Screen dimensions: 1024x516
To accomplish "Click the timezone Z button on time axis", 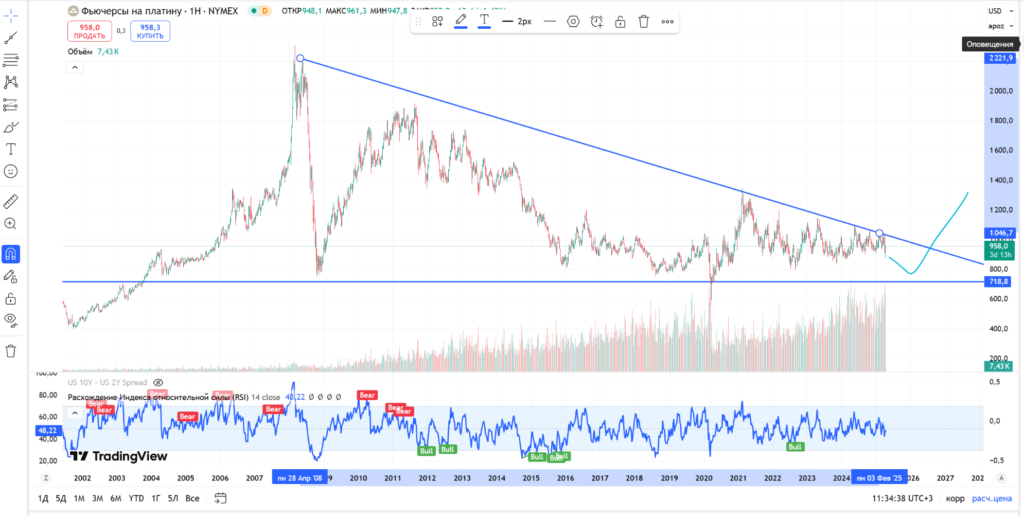I will pyautogui.click(x=47, y=478).
